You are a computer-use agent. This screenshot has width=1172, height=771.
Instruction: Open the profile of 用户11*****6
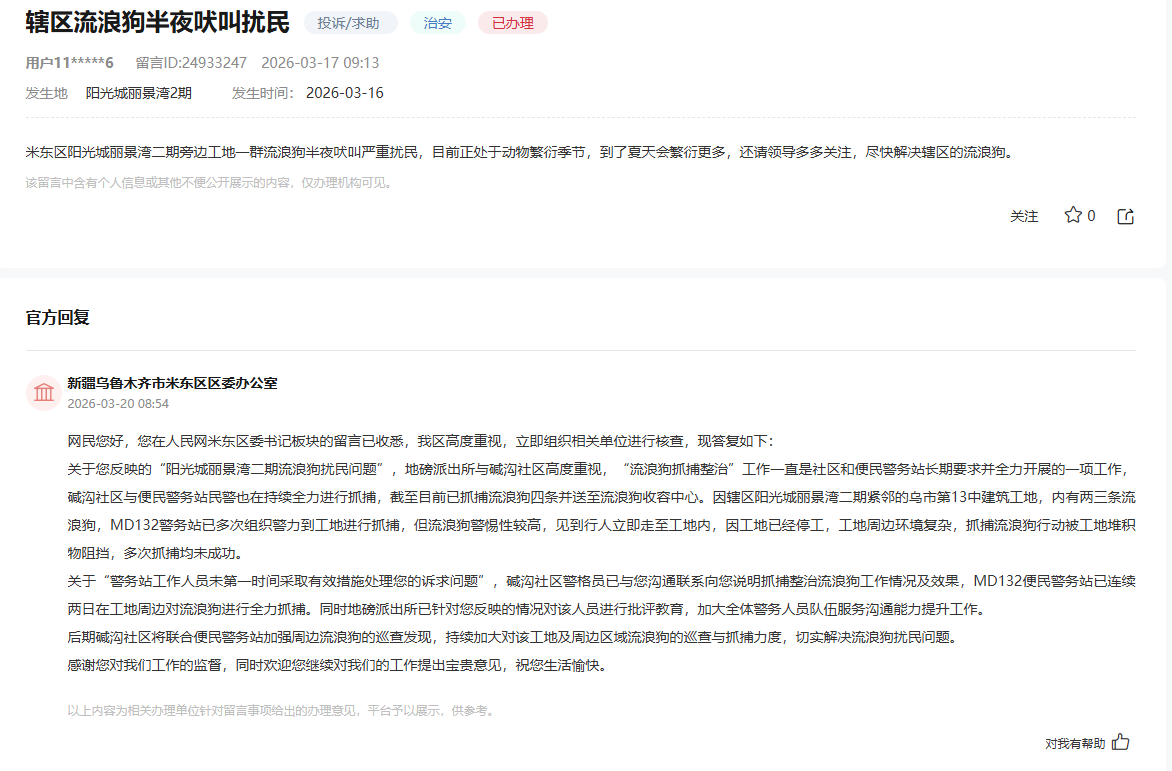pos(70,62)
